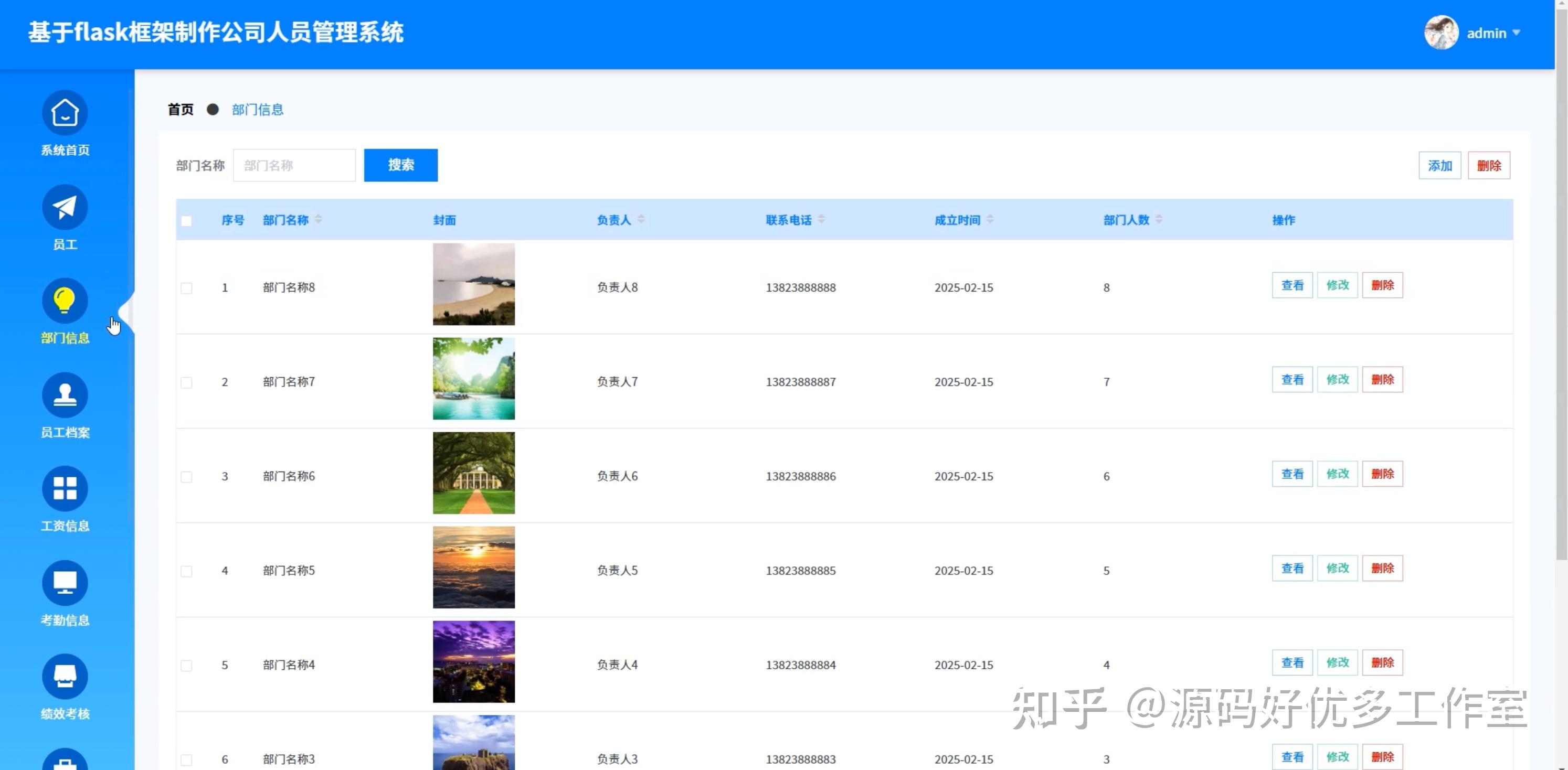This screenshot has height=770, width=1568.
Task: Open 考勤信息 via the monitor icon
Action: 65,582
